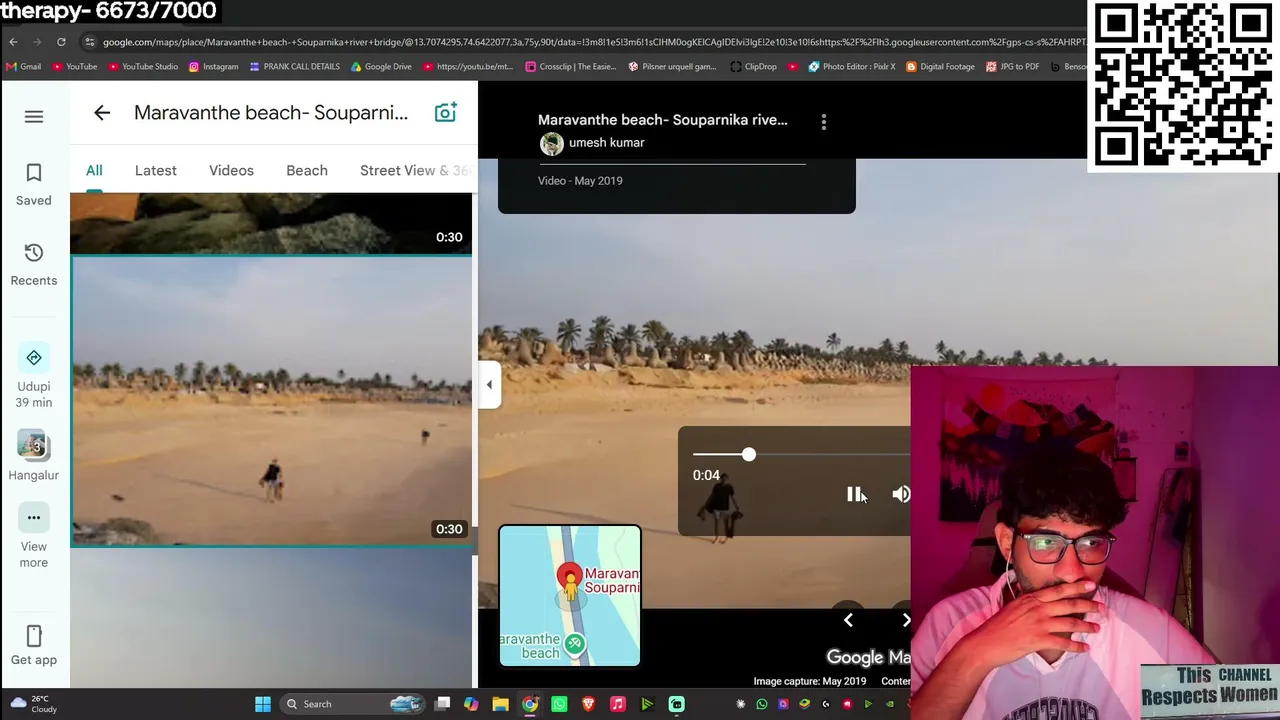Screen dimensions: 1280x720
Task: Open the Brave browser from the taskbar
Action: (588, 704)
